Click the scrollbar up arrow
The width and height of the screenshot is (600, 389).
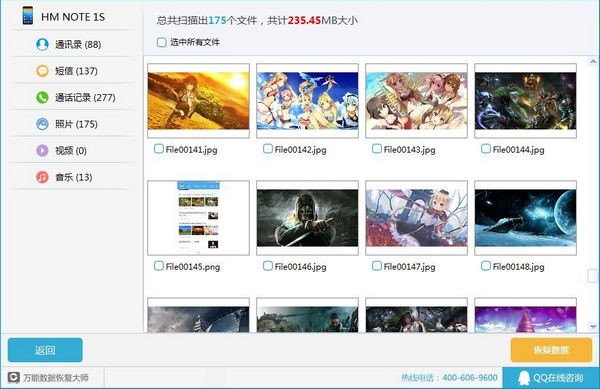pos(593,61)
